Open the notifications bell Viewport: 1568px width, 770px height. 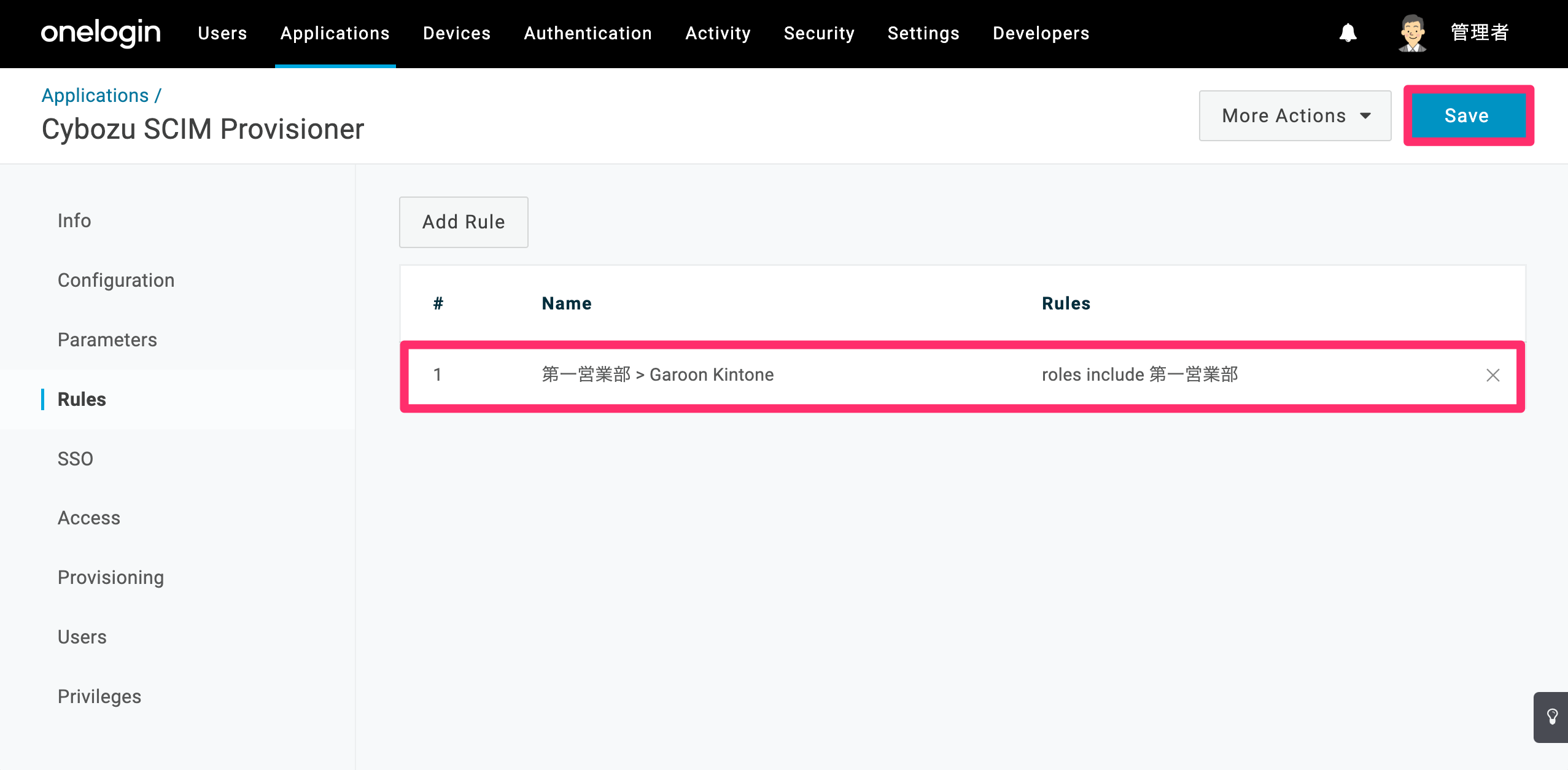1348,33
